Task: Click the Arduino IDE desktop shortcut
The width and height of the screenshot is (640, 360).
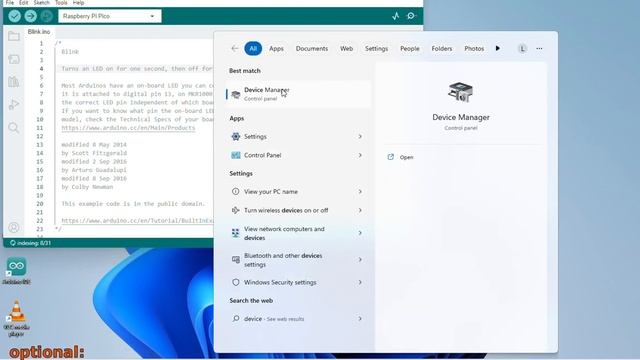Action: tap(16, 271)
